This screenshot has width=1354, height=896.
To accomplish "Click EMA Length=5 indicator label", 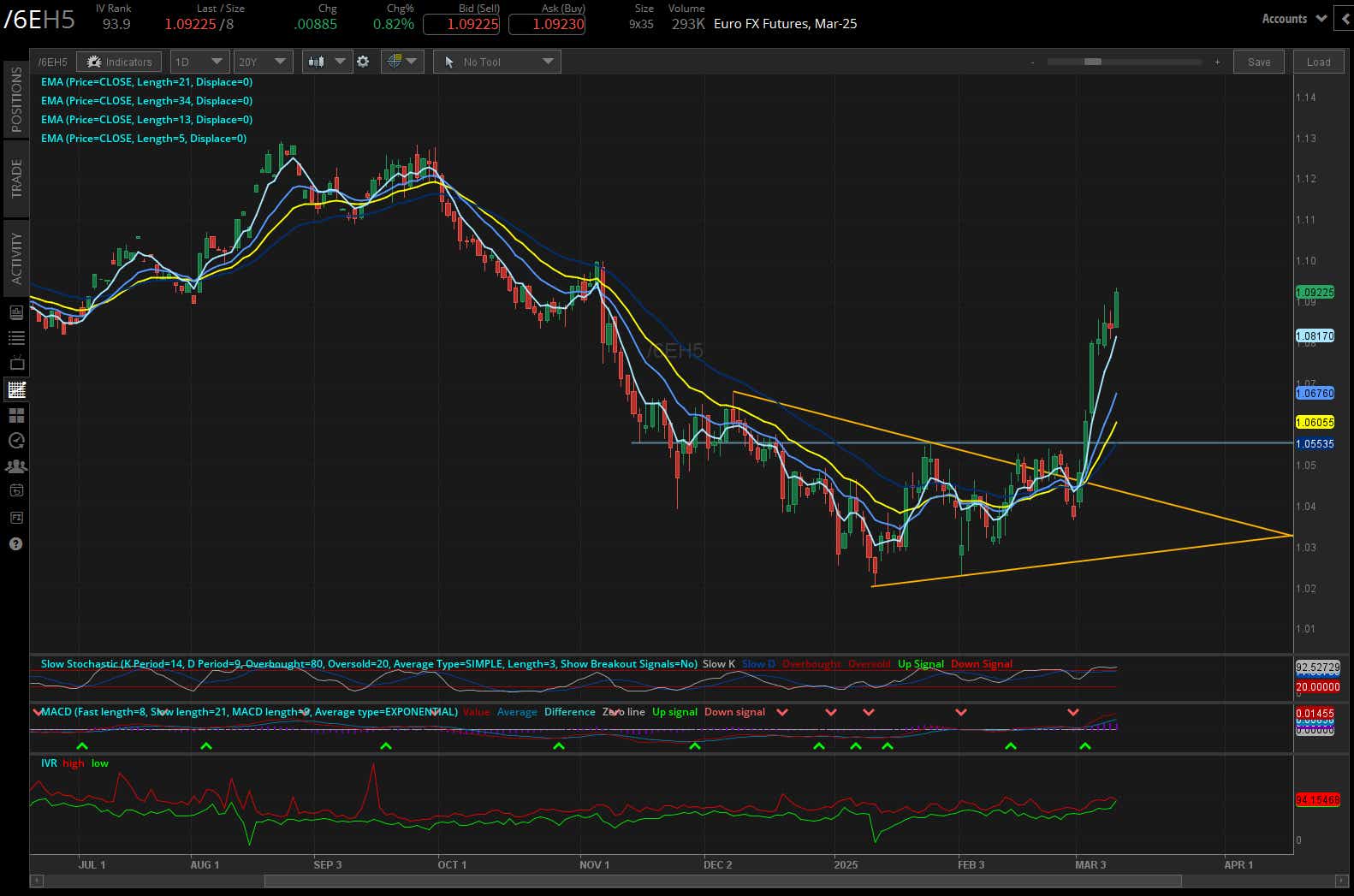I will [144, 139].
